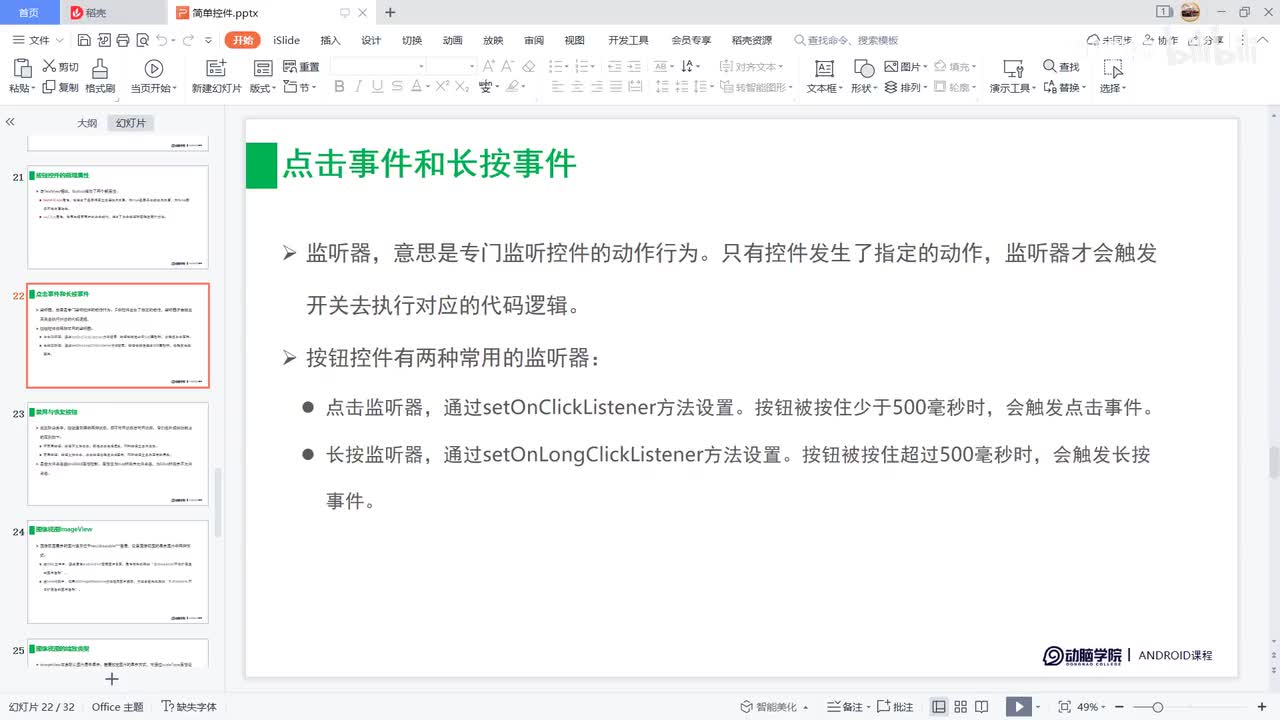This screenshot has width=1280, height=720.
Task: Open the Comments (批注) button in status bar
Action: 895,707
